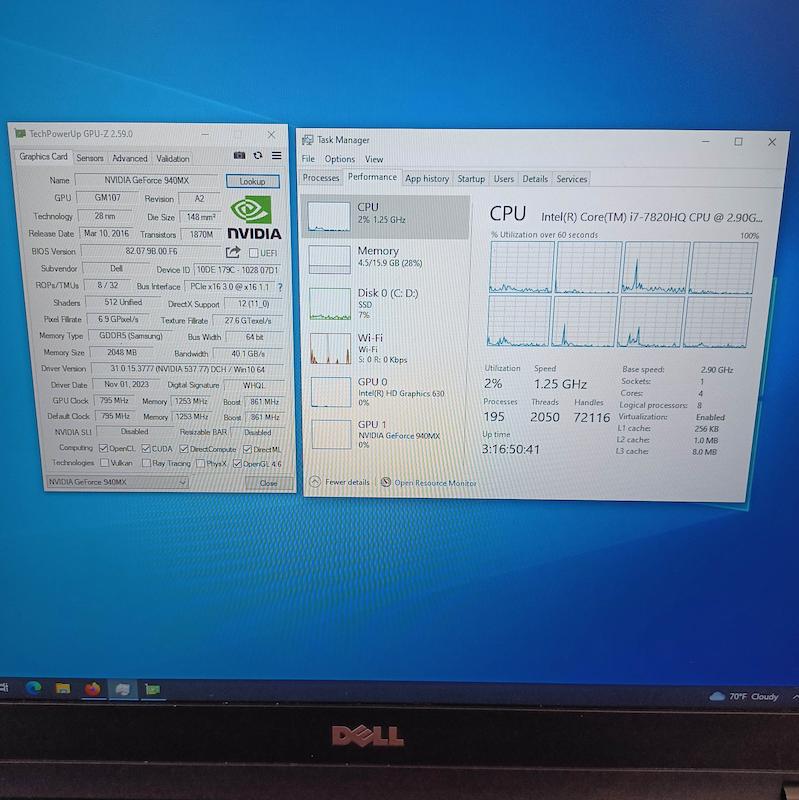Switch to the Startup tab
Viewport: 799px width, 800px height.
click(x=471, y=179)
